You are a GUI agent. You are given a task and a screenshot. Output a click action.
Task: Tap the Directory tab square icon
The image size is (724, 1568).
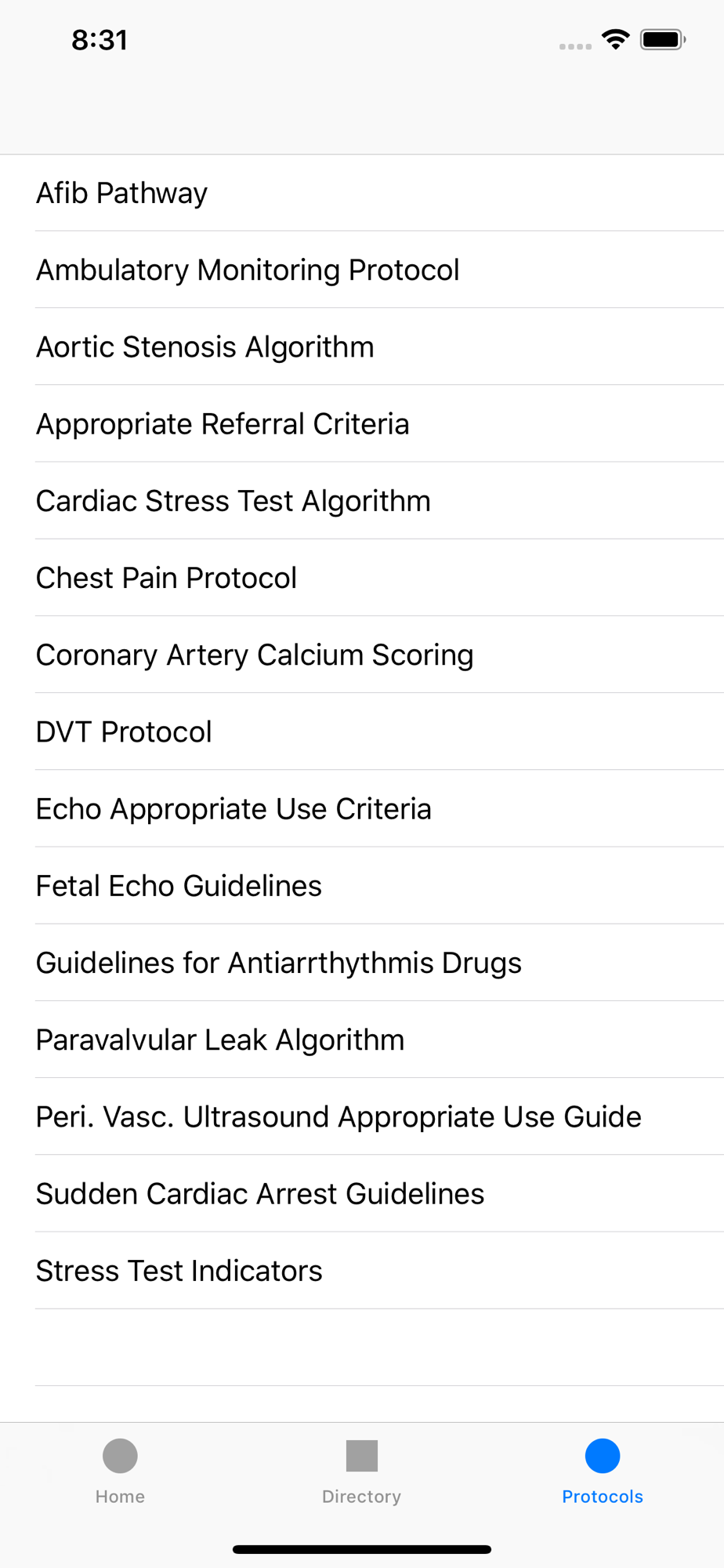pos(362,1456)
